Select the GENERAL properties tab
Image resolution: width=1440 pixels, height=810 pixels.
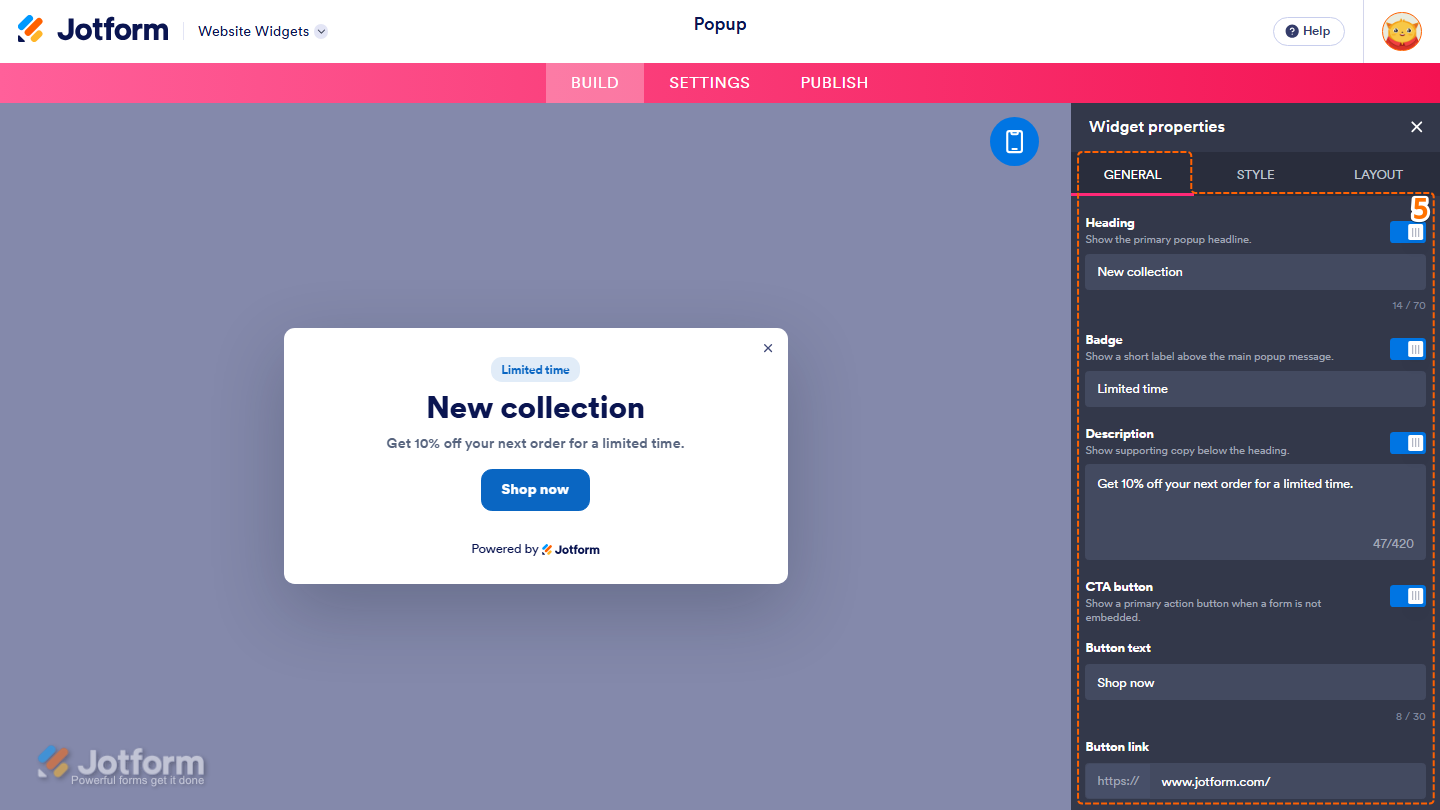tap(1132, 174)
